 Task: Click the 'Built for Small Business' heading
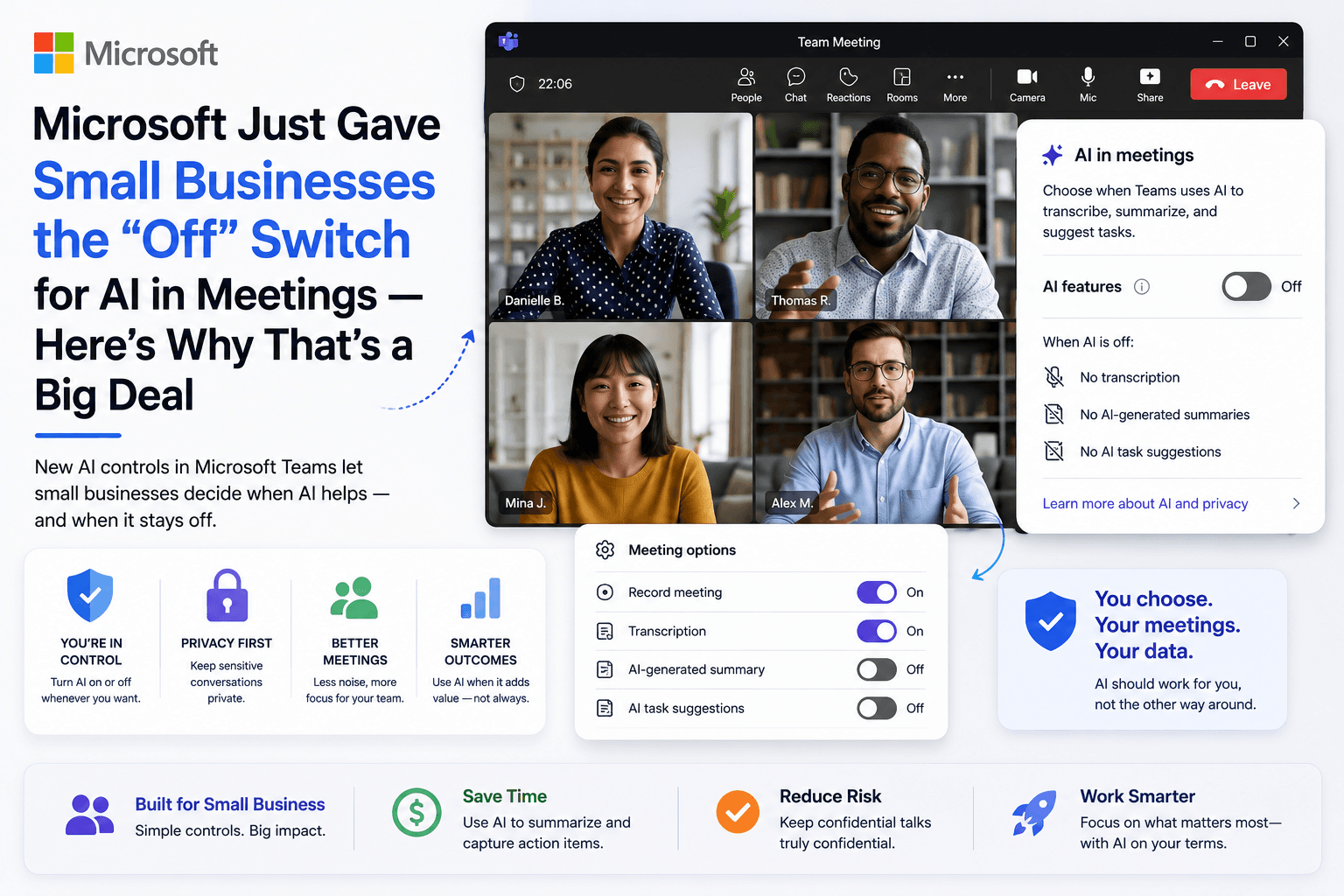pos(230,804)
